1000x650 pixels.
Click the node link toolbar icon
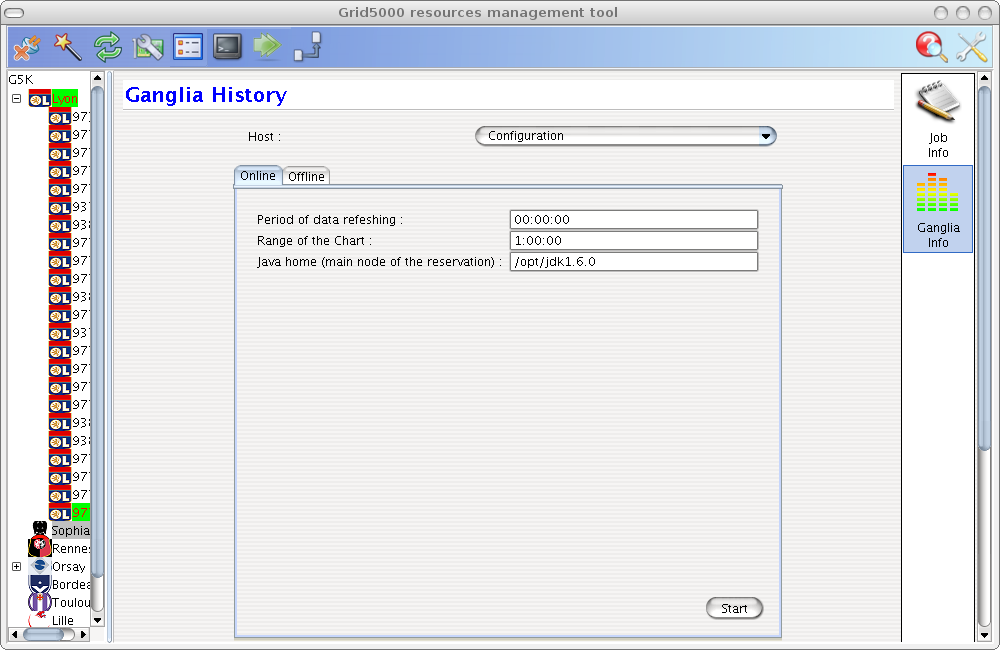[x=308, y=47]
